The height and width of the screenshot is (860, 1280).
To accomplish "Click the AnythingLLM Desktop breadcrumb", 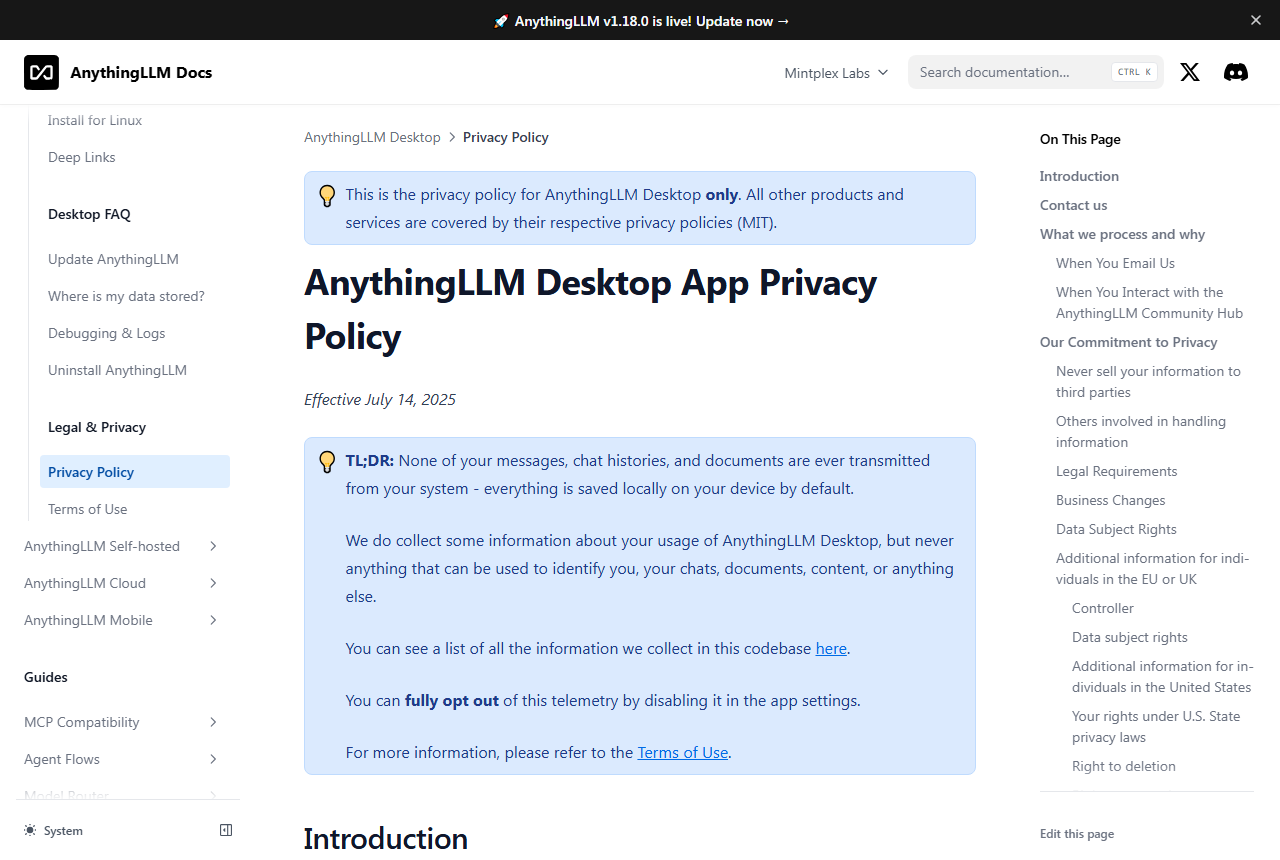I will click(x=372, y=137).
